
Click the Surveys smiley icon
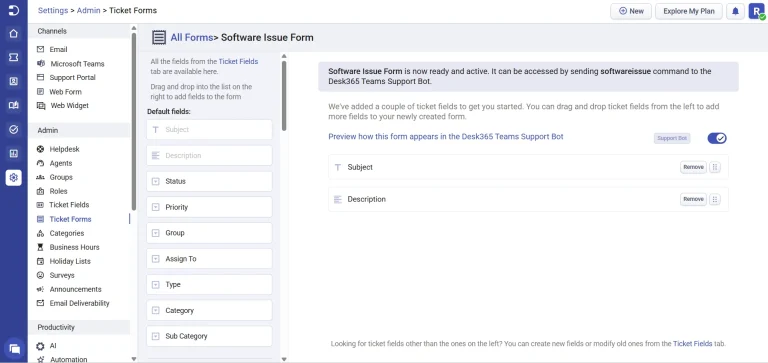click(40, 275)
